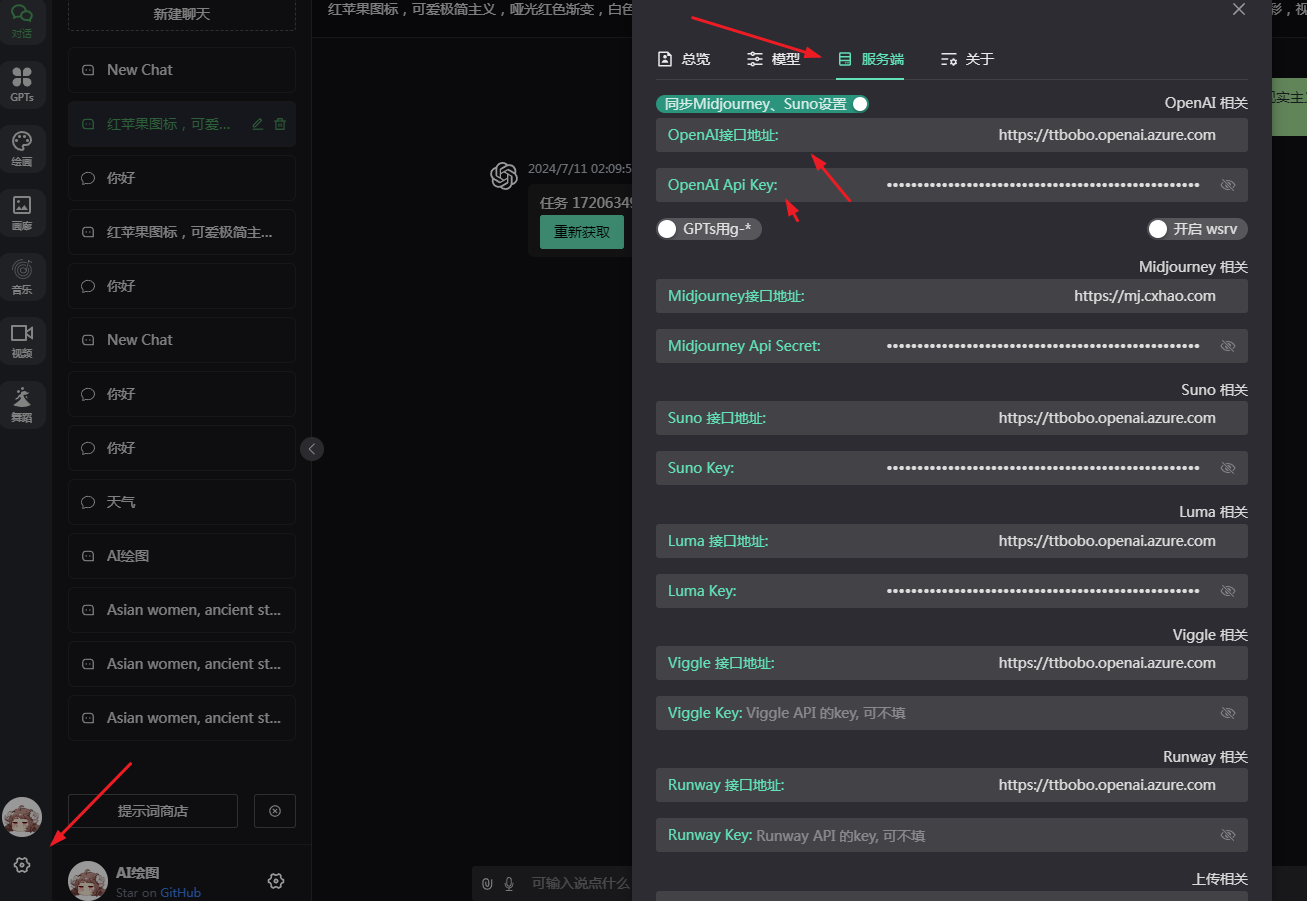Close the settings dialog with the X
This screenshot has height=901, width=1307.
[1239, 9]
